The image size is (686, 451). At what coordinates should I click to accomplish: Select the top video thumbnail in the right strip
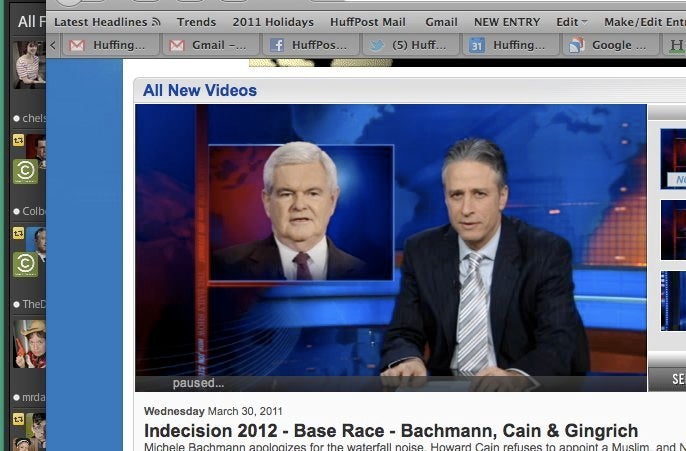(673, 158)
